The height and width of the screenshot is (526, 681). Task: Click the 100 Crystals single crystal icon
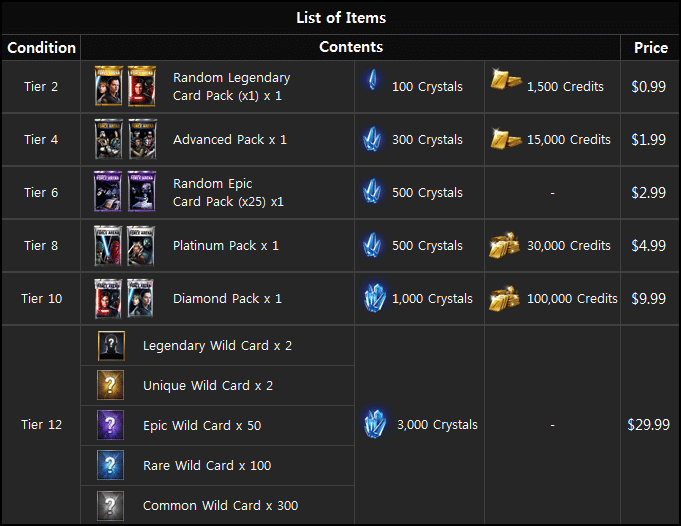372,80
